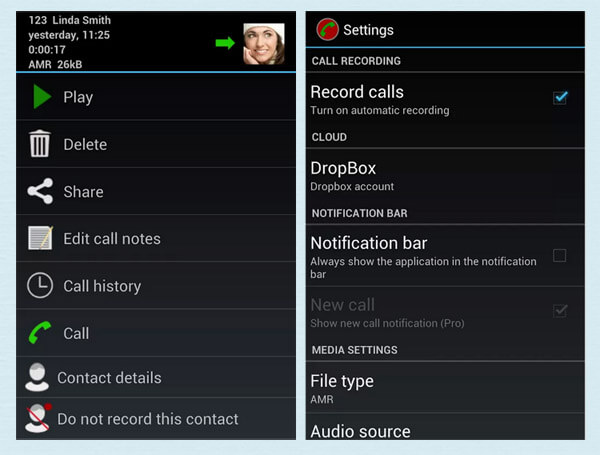Tap the Do not record contact icon

click(38, 418)
